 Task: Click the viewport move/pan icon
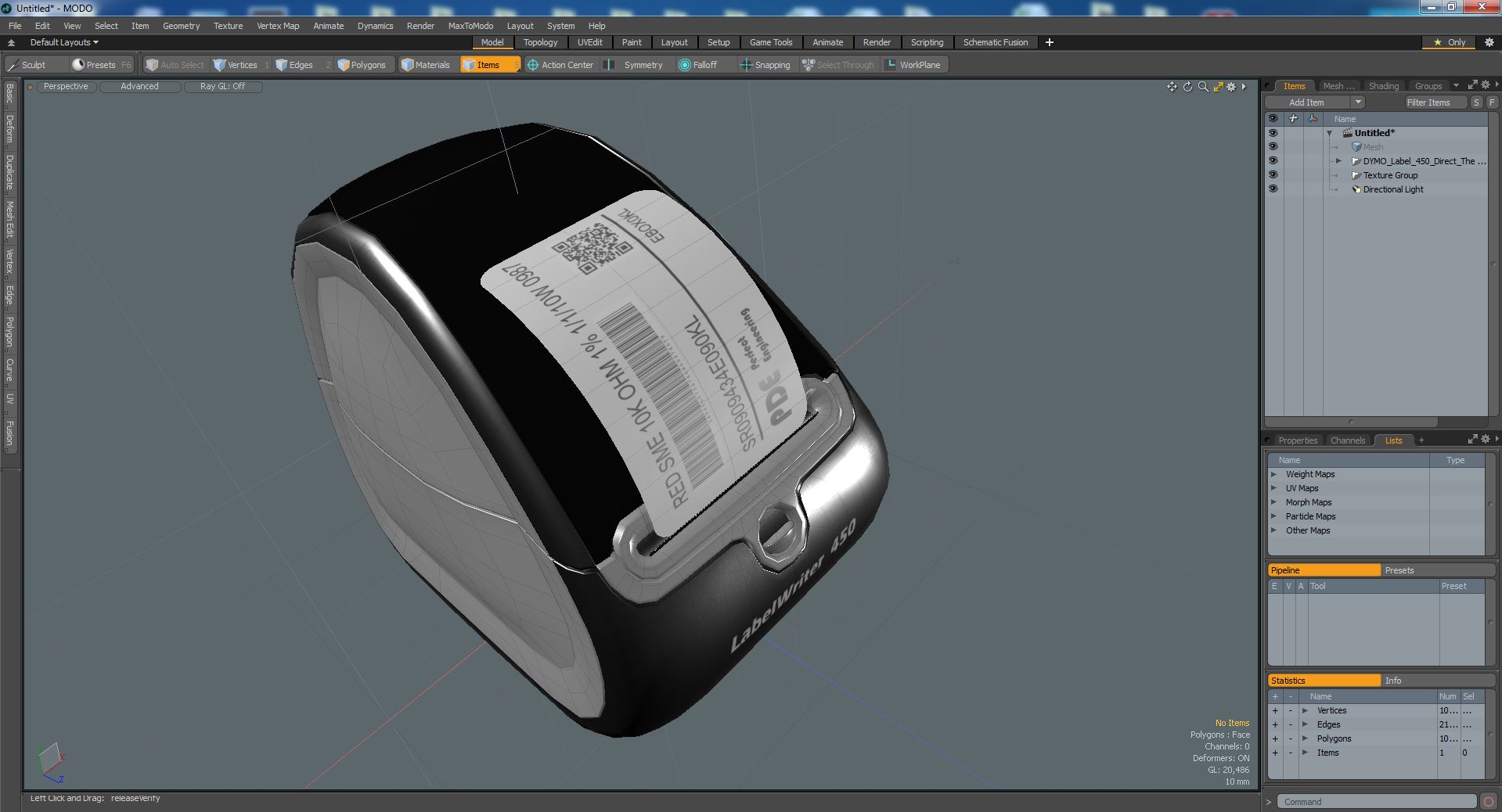pyautogui.click(x=1172, y=87)
